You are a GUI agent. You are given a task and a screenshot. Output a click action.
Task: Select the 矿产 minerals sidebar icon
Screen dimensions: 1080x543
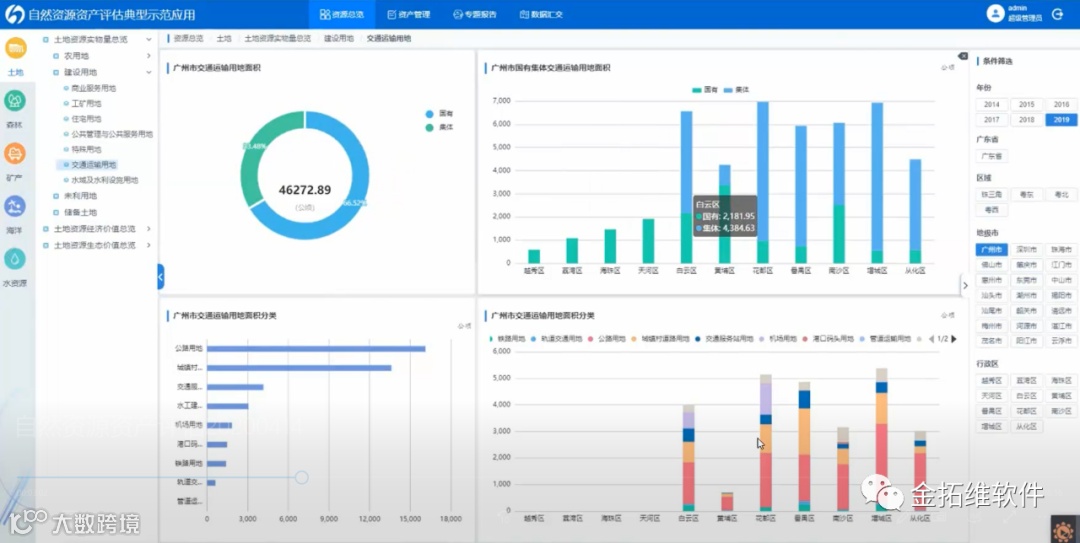coord(15,153)
